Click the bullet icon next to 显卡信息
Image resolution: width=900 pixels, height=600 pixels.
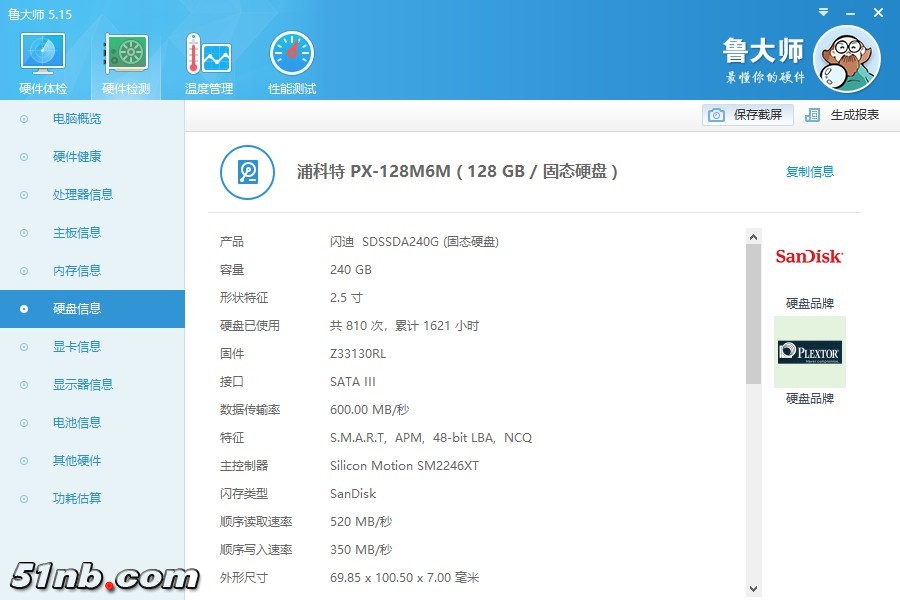click(24, 347)
